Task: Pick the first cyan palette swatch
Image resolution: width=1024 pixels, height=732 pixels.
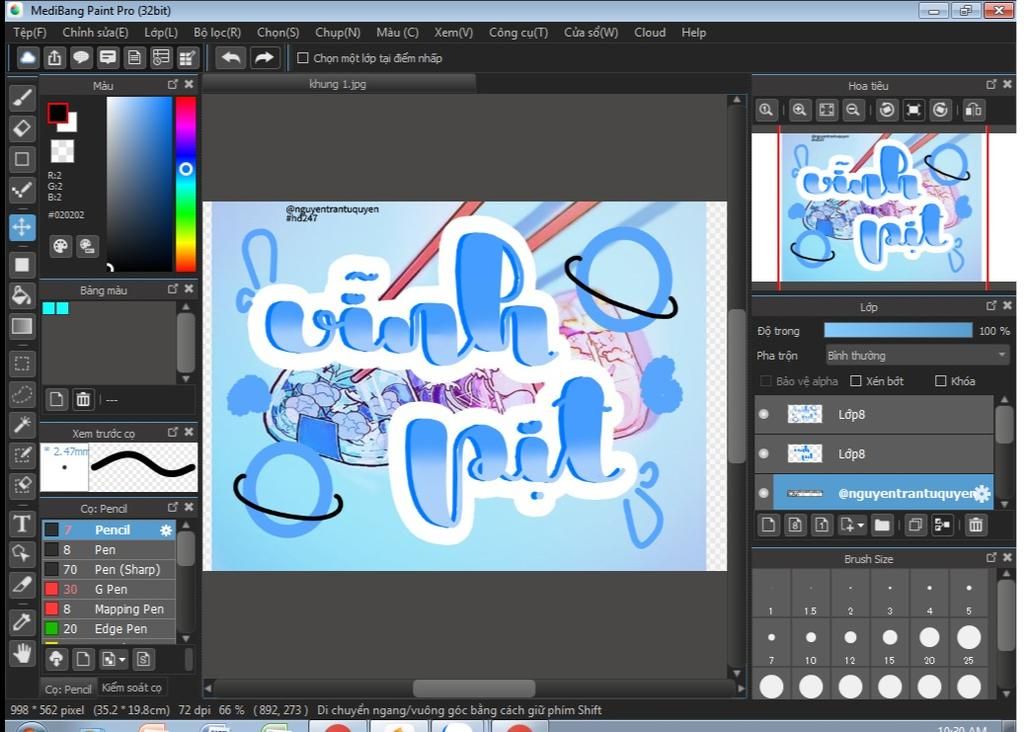Action: [49, 308]
